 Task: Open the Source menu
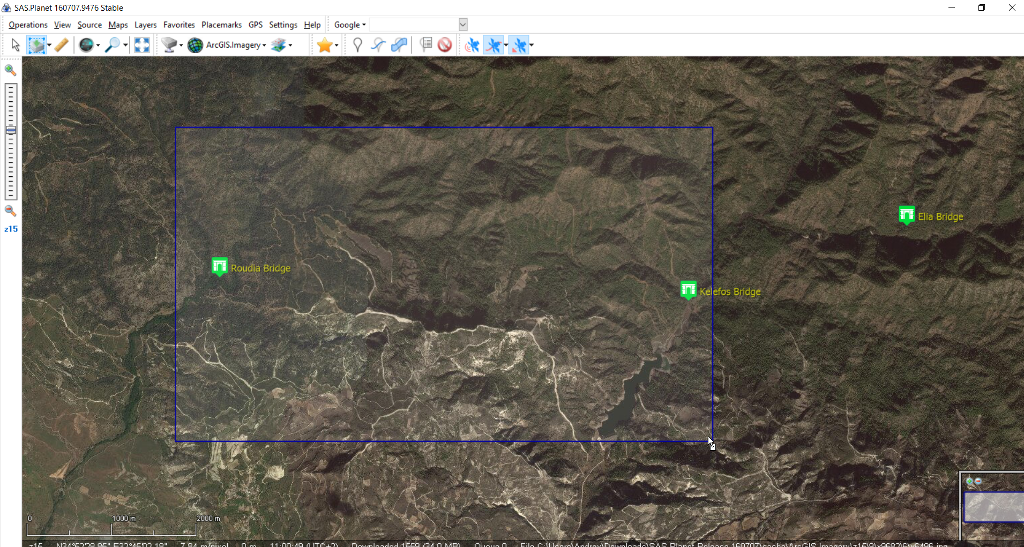89,25
